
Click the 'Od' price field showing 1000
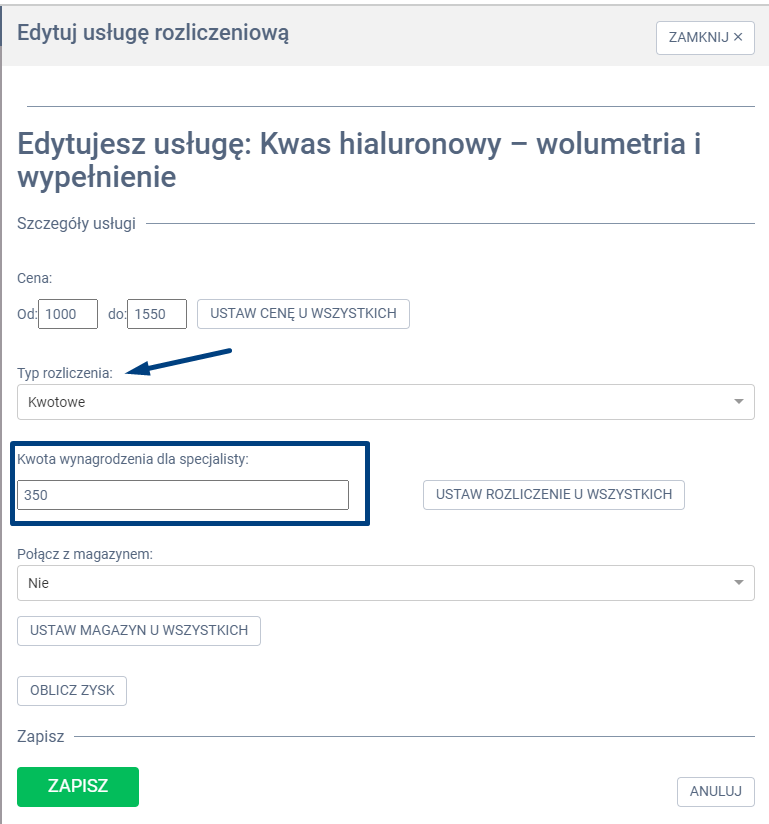[68, 314]
